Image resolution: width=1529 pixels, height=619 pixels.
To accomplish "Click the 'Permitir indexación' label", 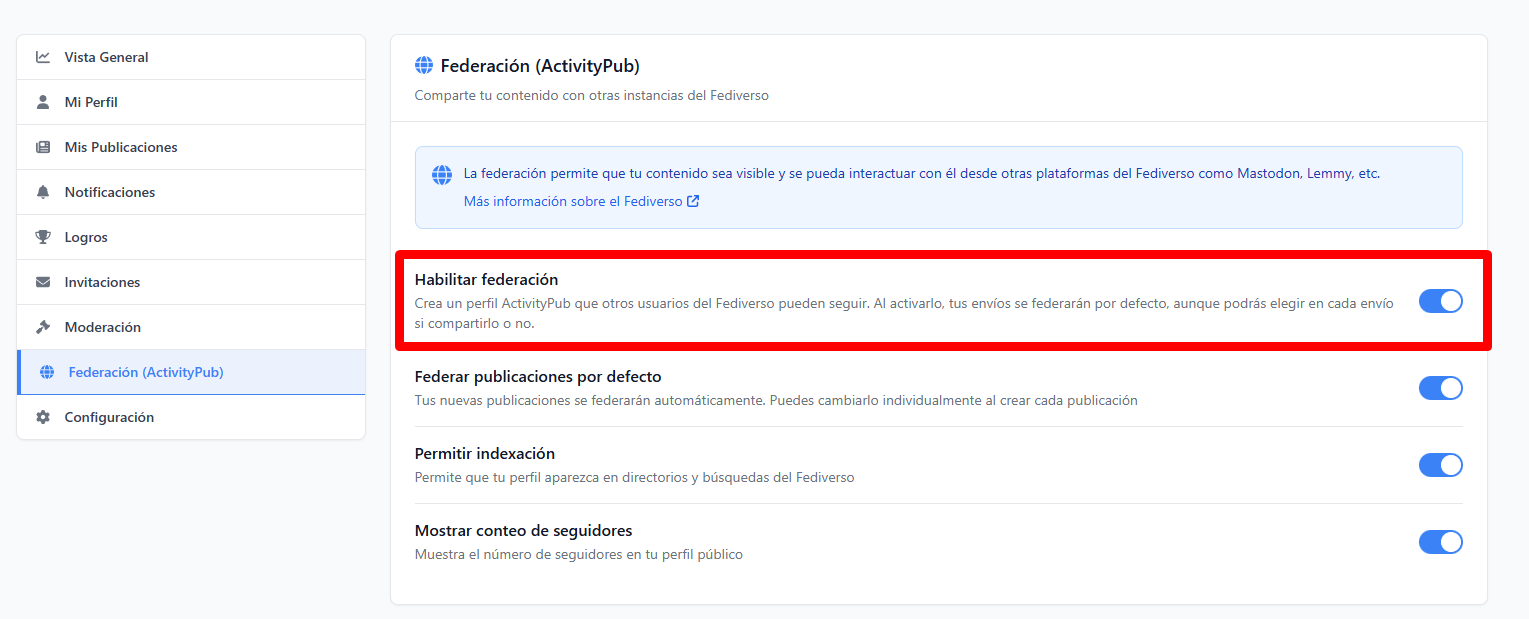I will click(x=485, y=454).
